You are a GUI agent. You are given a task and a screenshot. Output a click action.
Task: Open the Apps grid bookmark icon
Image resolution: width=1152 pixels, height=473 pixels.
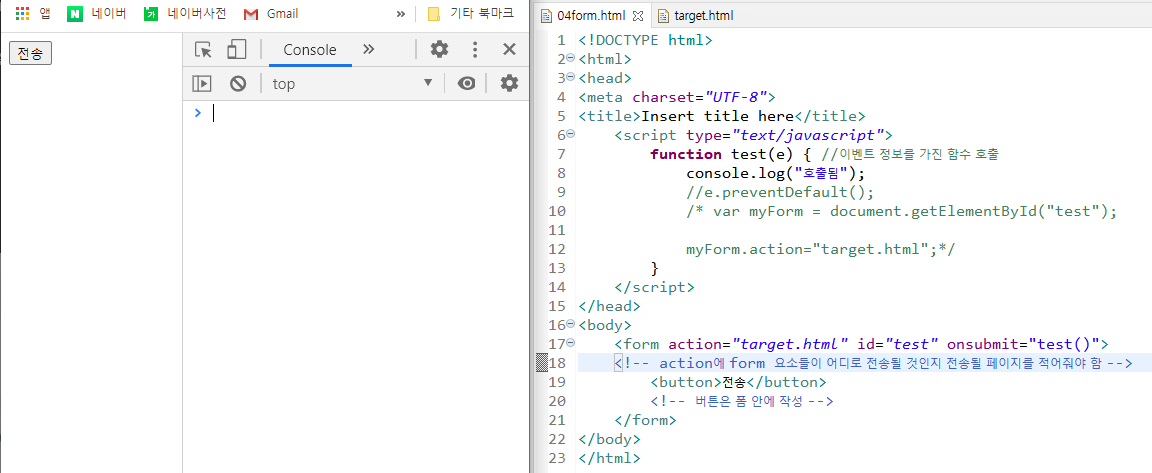click(x=22, y=13)
